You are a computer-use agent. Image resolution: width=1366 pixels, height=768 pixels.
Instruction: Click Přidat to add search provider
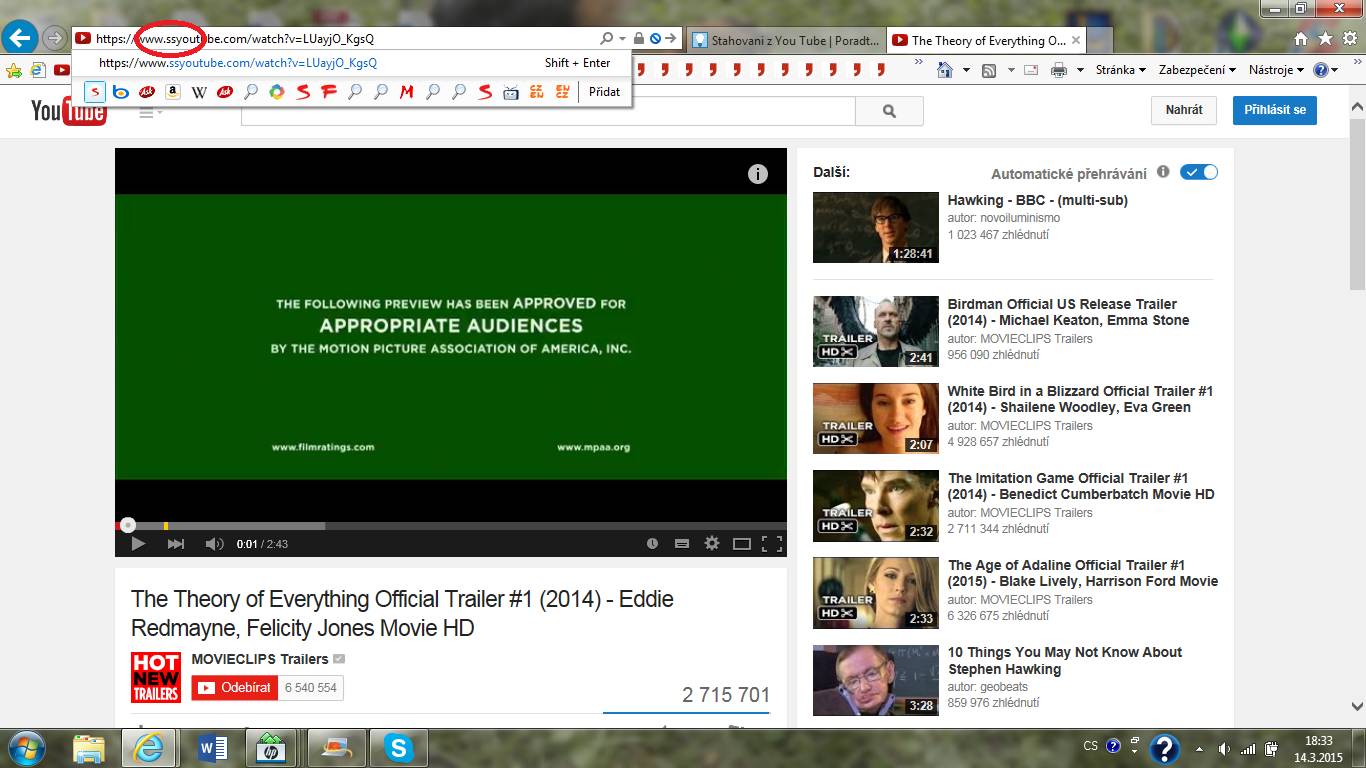604,92
